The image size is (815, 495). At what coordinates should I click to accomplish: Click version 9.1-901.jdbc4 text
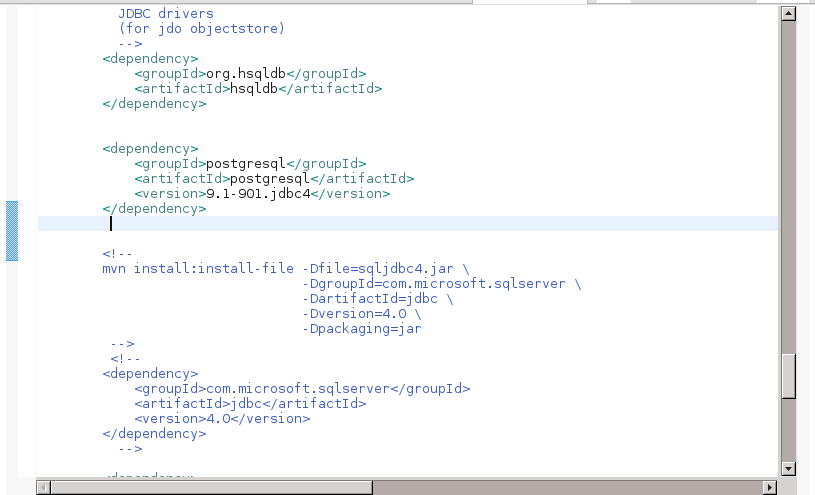258,194
